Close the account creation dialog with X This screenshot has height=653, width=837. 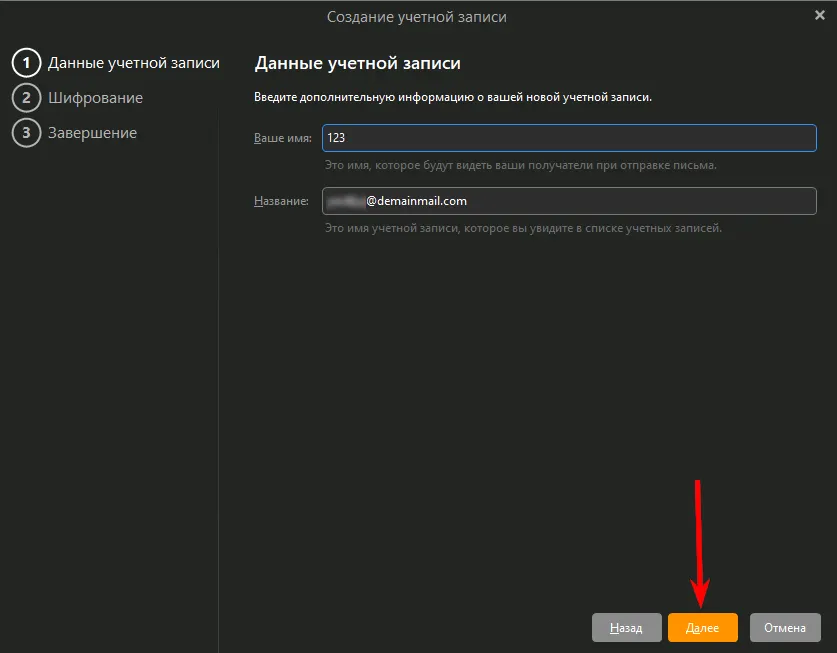pyautogui.click(x=820, y=15)
